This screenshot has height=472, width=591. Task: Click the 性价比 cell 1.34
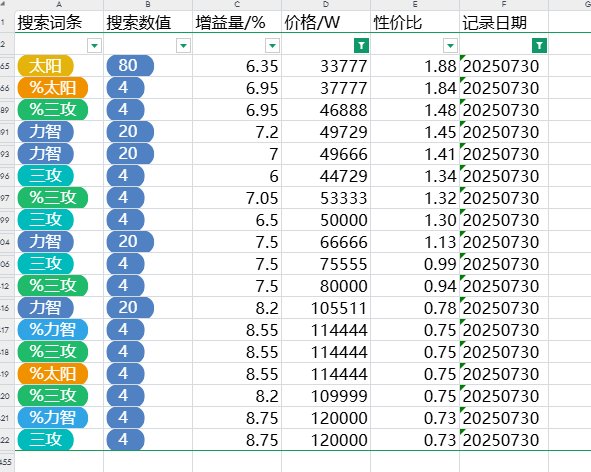point(415,176)
